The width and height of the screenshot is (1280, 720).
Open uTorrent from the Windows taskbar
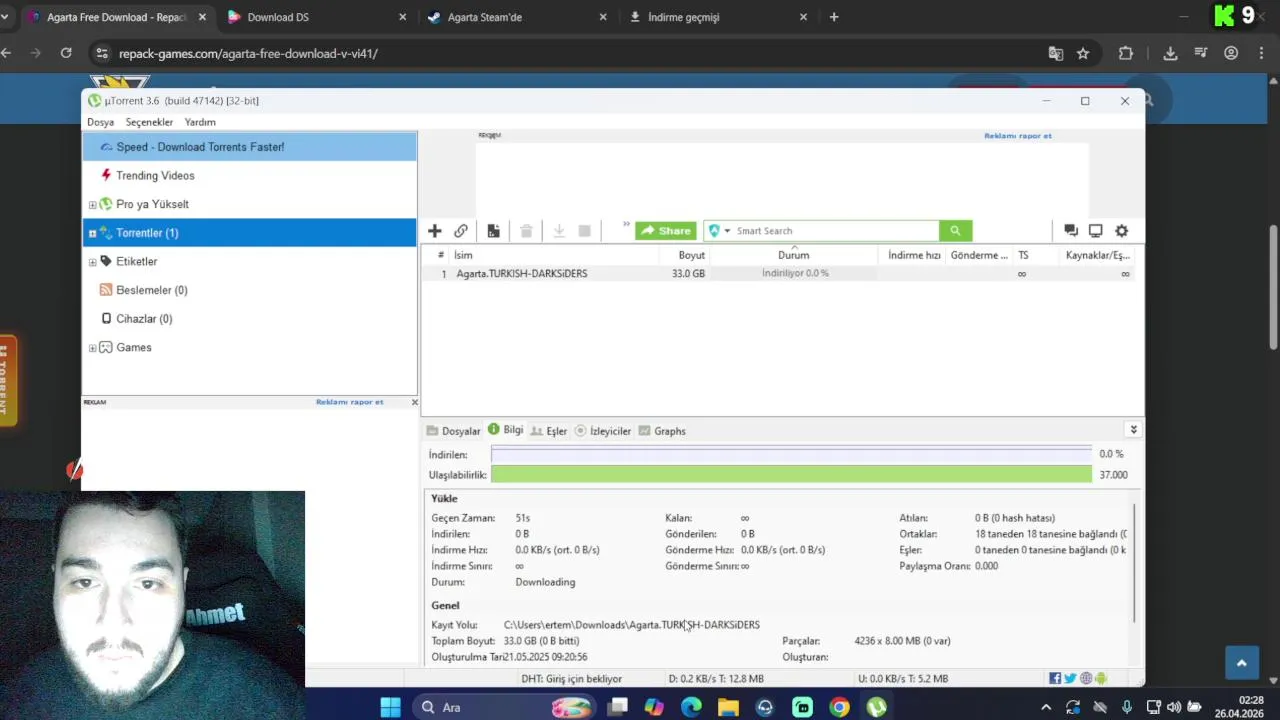(x=876, y=707)
